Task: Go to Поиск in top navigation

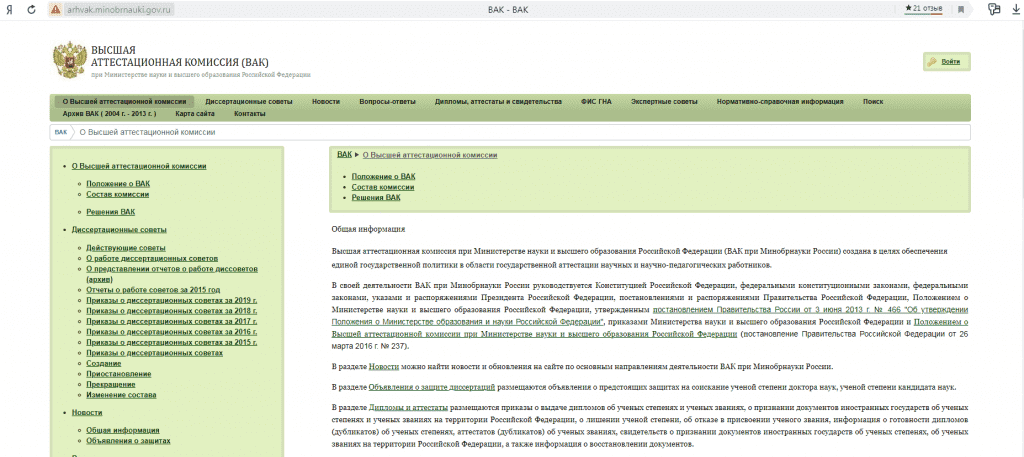Action: 872,102
